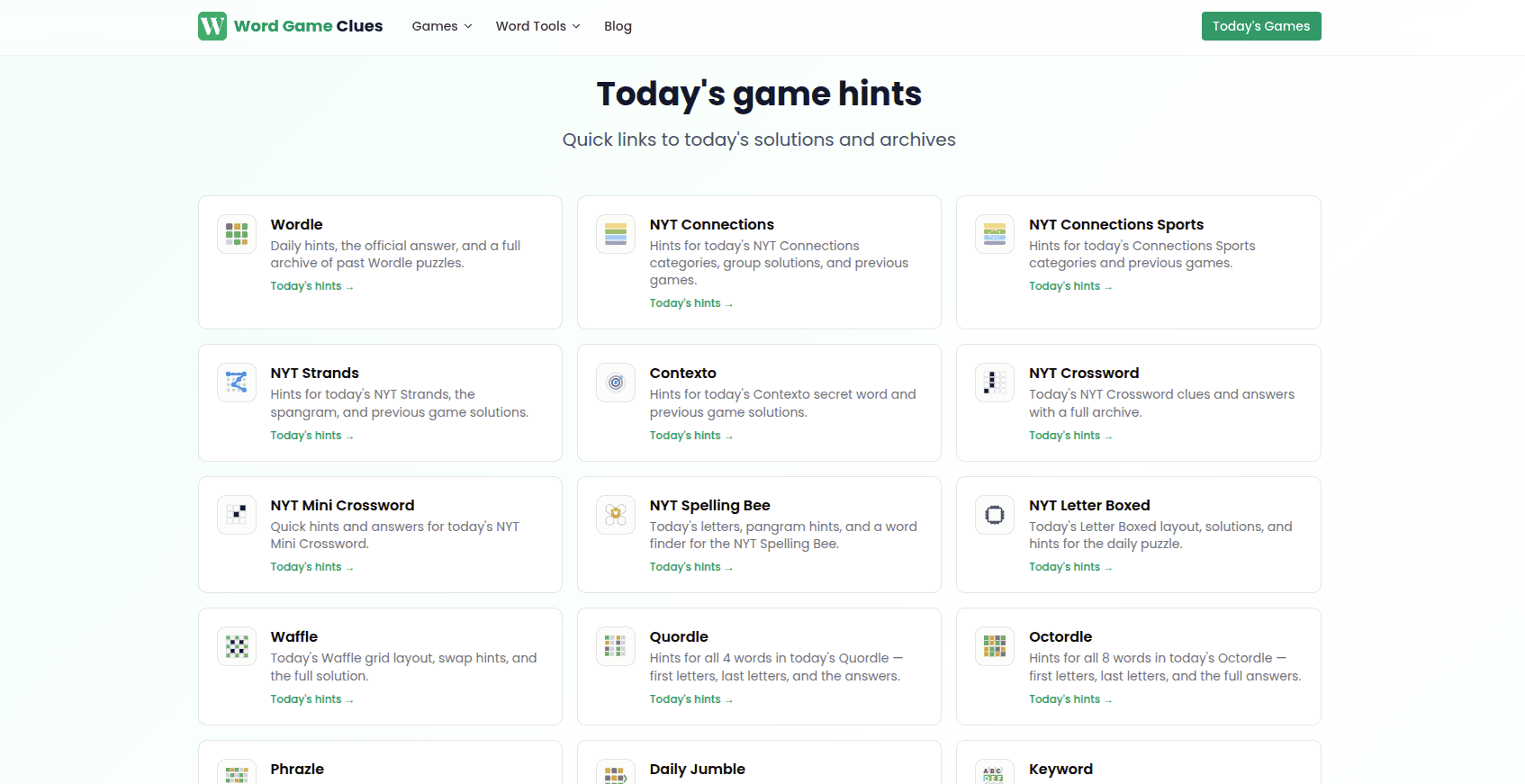Click "Quick links to today's solutions and archives" subtitle
This screenshot has width=1525, height=784.
tap(759, 140)
